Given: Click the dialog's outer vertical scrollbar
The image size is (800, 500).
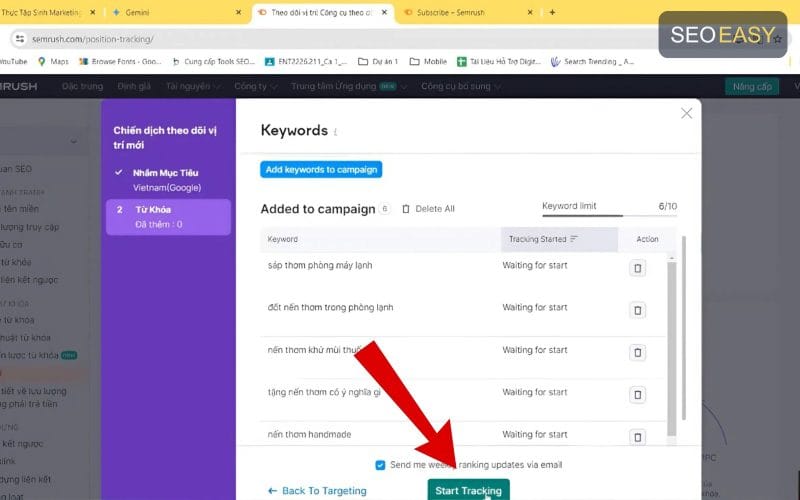Looking at the screenshot, I should click(684, 327).
